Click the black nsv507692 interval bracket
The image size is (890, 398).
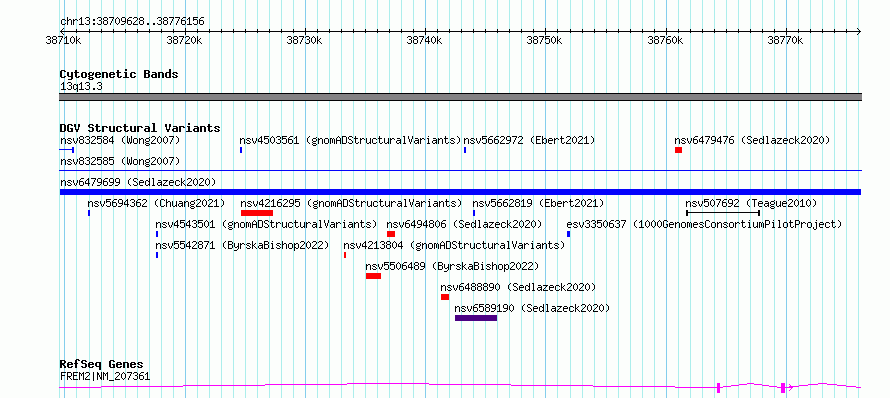click(723, 213)
